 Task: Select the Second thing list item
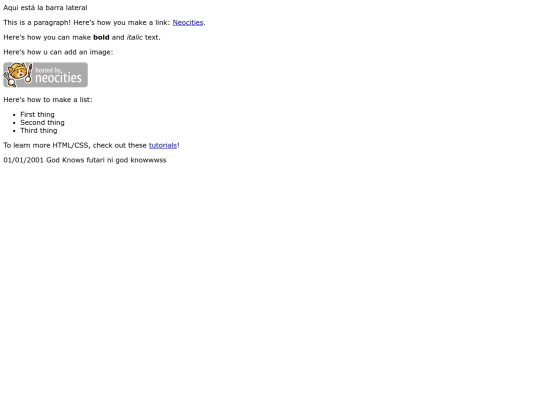tap(42, 123)
